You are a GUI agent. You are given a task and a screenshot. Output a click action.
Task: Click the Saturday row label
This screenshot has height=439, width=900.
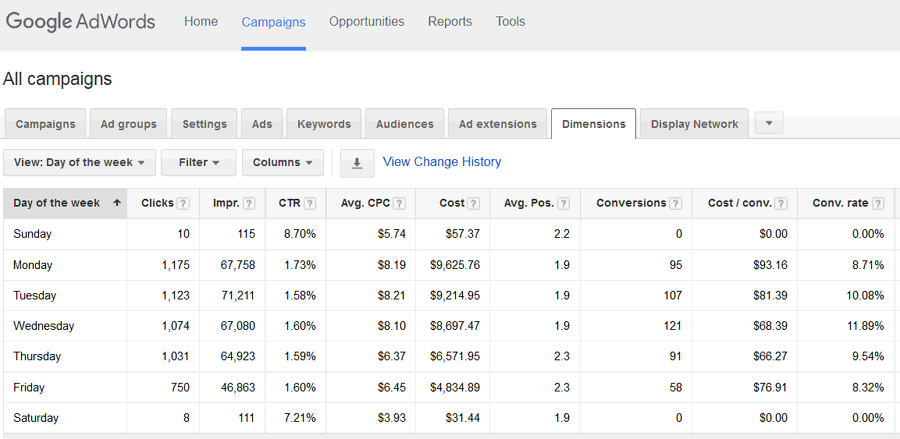coord(36,418)
